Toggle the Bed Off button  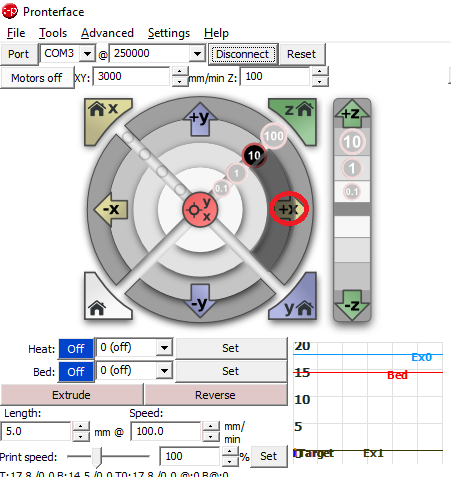click(x=76, y=372)
